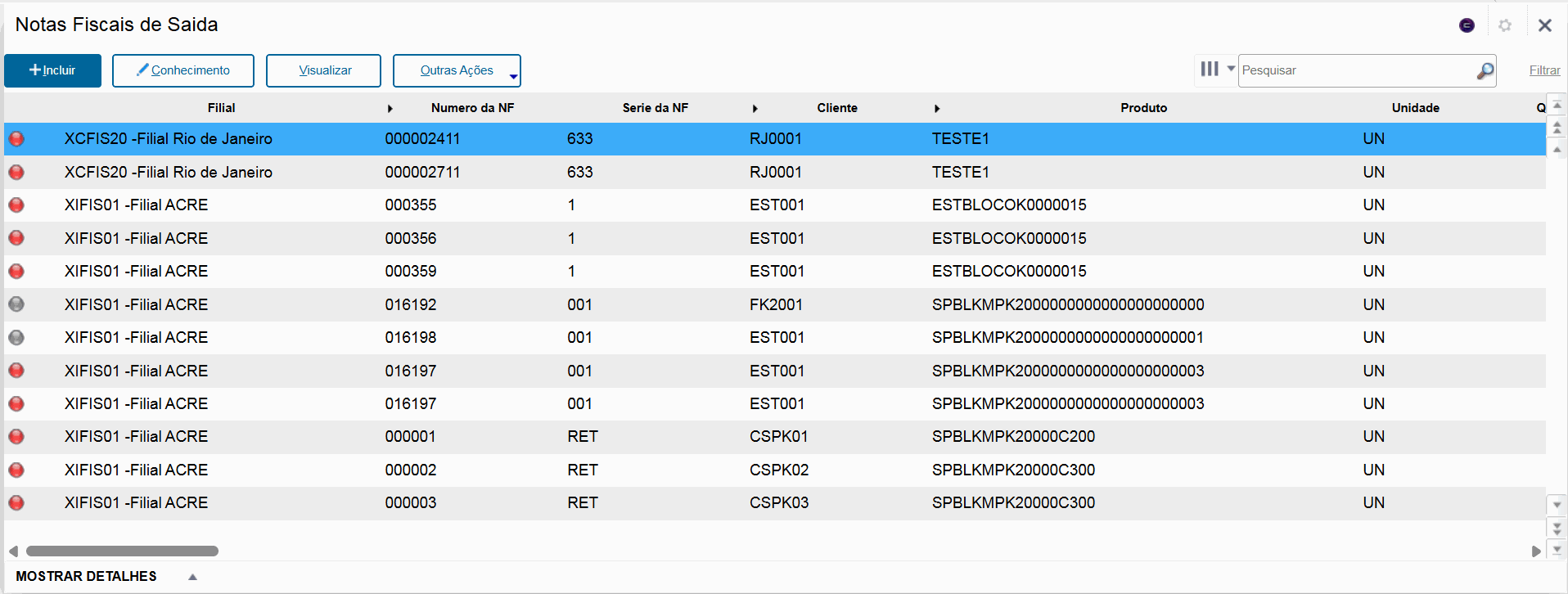Click the Numero da NF column header
This screenshot has height=594, width=1568.
click(472, 108)
